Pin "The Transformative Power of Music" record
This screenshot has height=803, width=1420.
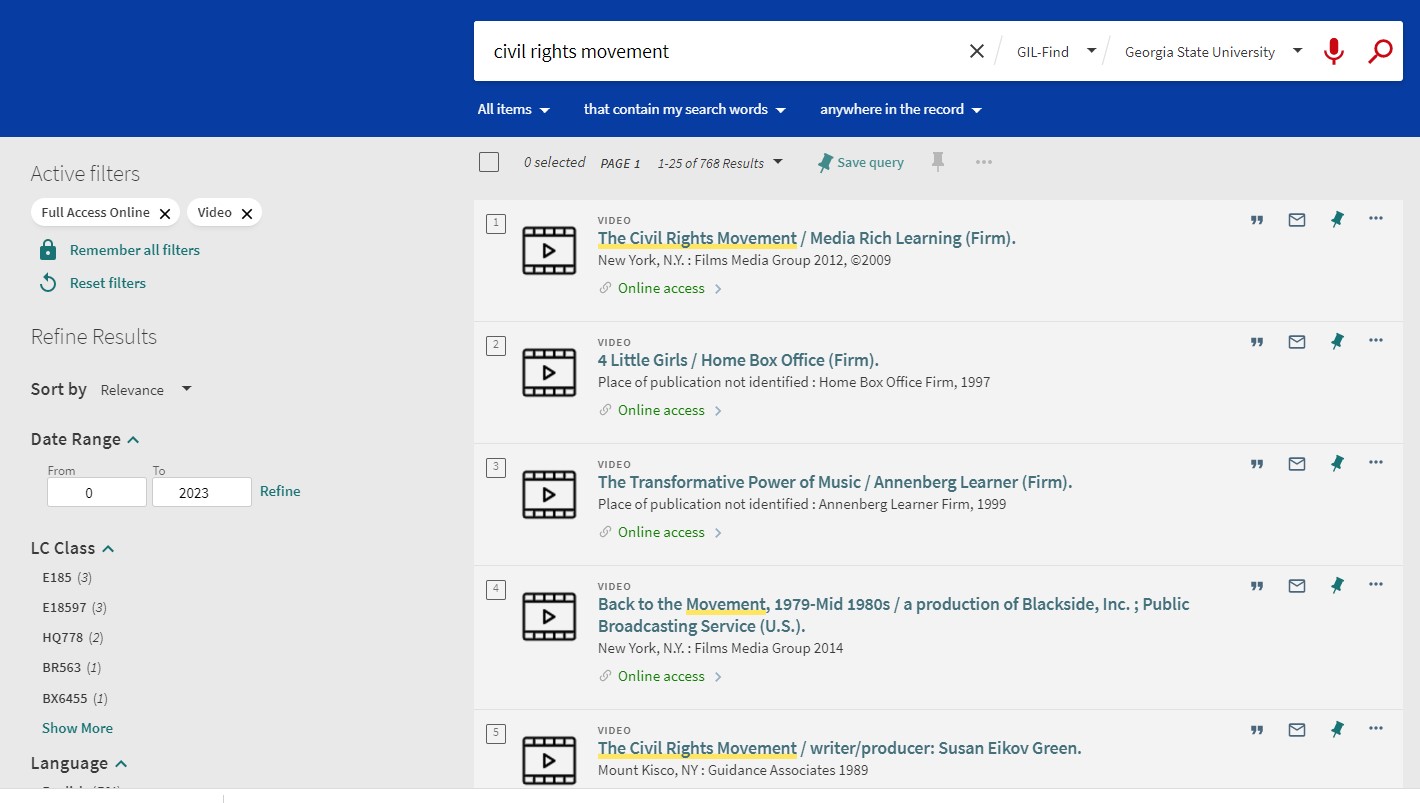coord(1337,462)
